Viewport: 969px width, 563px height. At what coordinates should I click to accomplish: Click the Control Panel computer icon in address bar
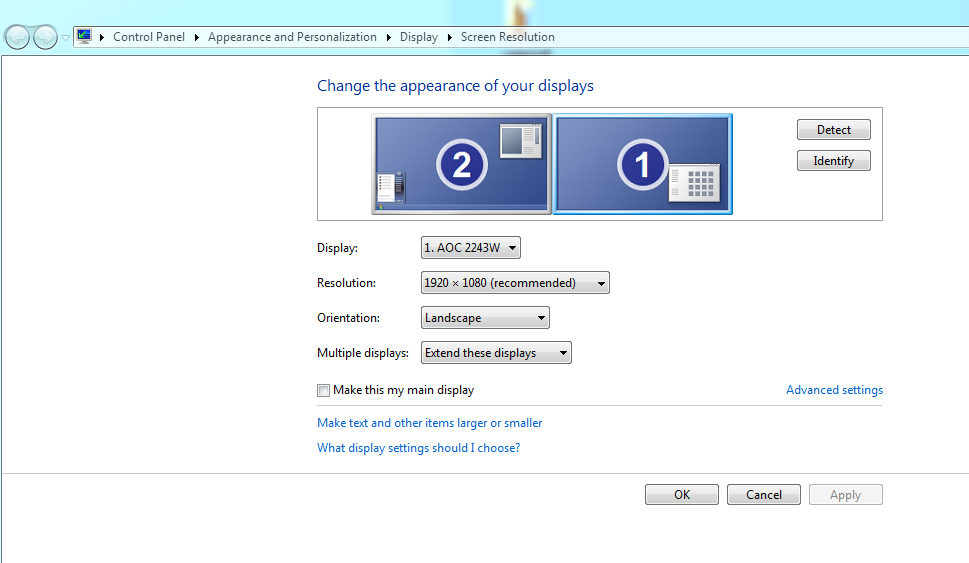(84, 36)
